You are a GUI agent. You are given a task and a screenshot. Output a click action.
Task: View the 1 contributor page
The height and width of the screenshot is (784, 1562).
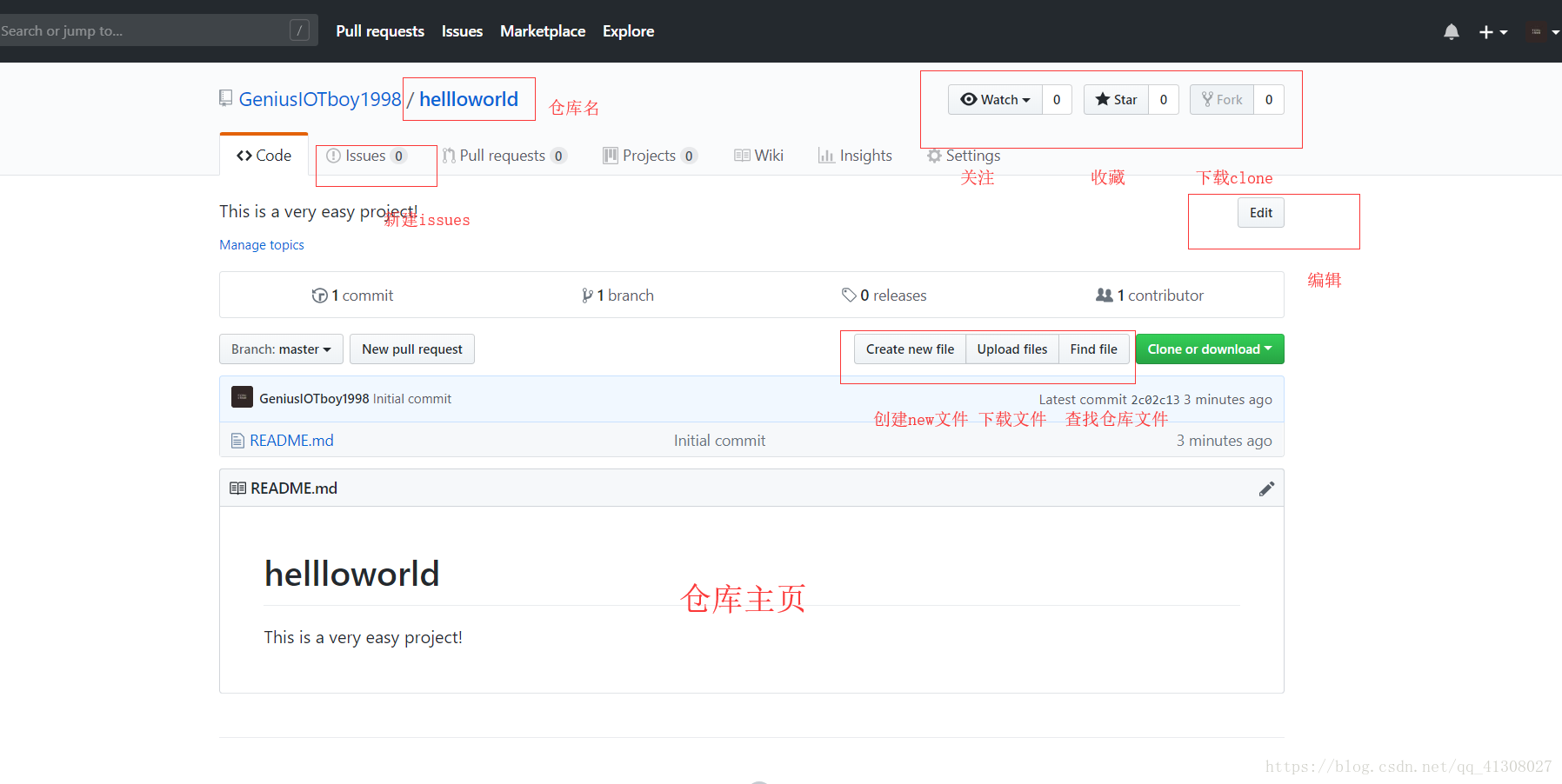pyautogui.click(x=1150, y=296)
